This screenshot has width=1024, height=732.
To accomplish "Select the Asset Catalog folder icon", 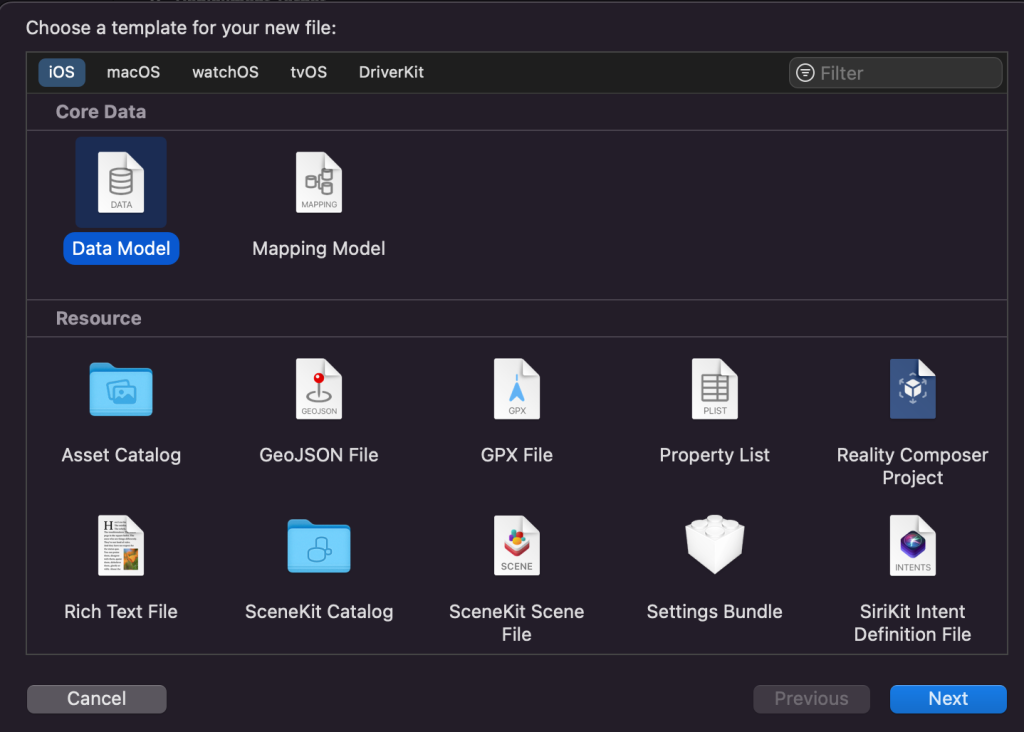I will point(121,389).
